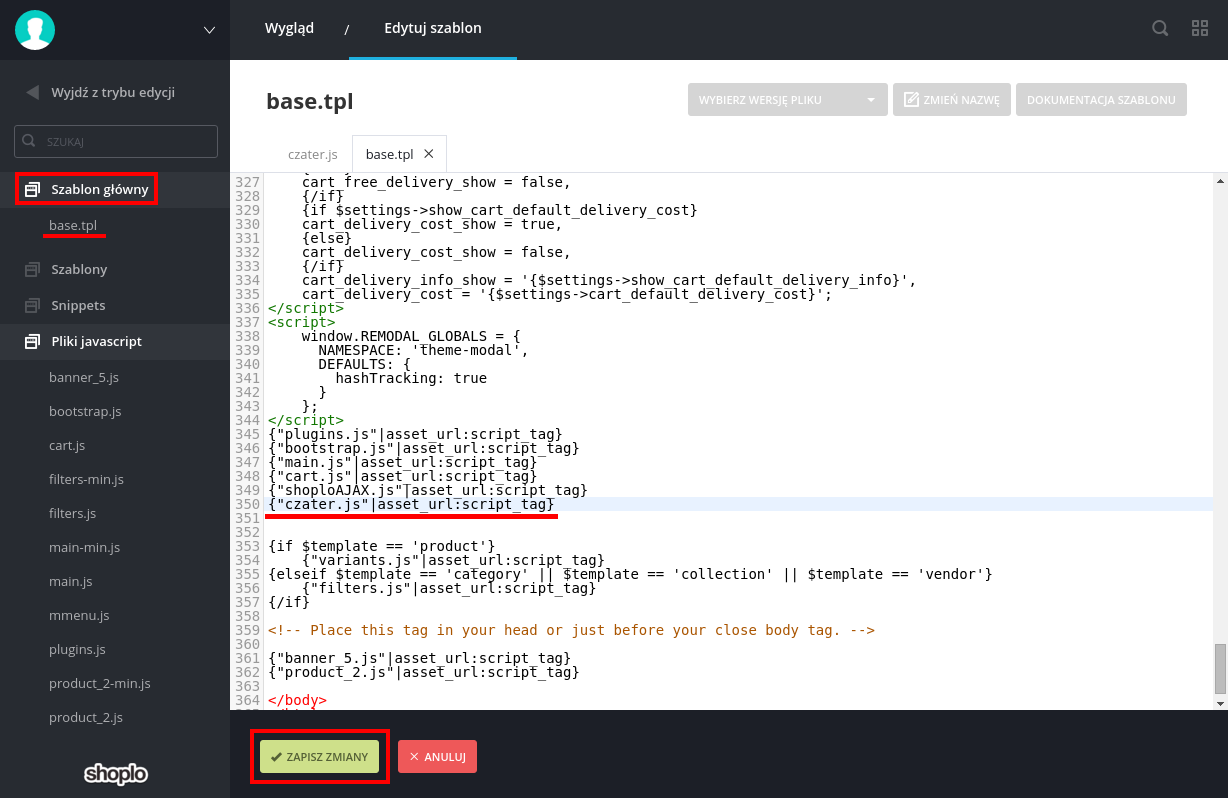The width and height of the screenshot is (1228, 798).
Task: Open mmenu.js file
Action: coord(79,615)
